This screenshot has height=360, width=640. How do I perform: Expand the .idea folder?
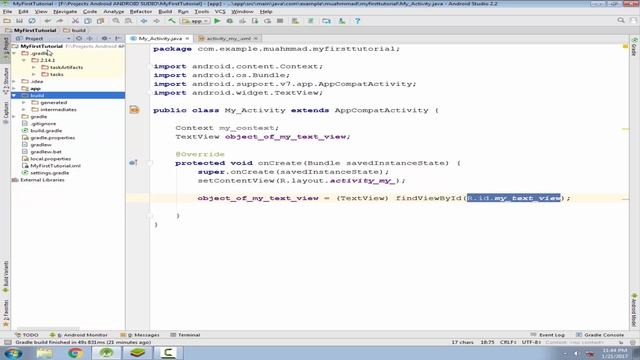click(x=15, y=81)
